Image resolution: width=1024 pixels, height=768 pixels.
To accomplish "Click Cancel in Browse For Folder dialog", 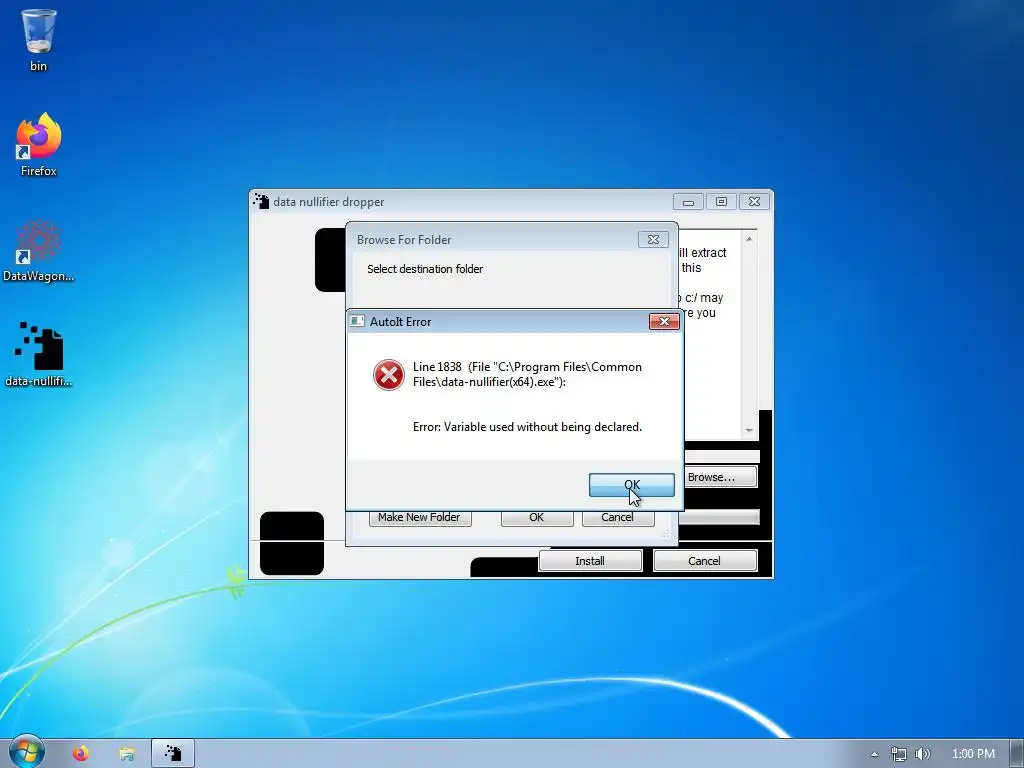I will point(618,517).
